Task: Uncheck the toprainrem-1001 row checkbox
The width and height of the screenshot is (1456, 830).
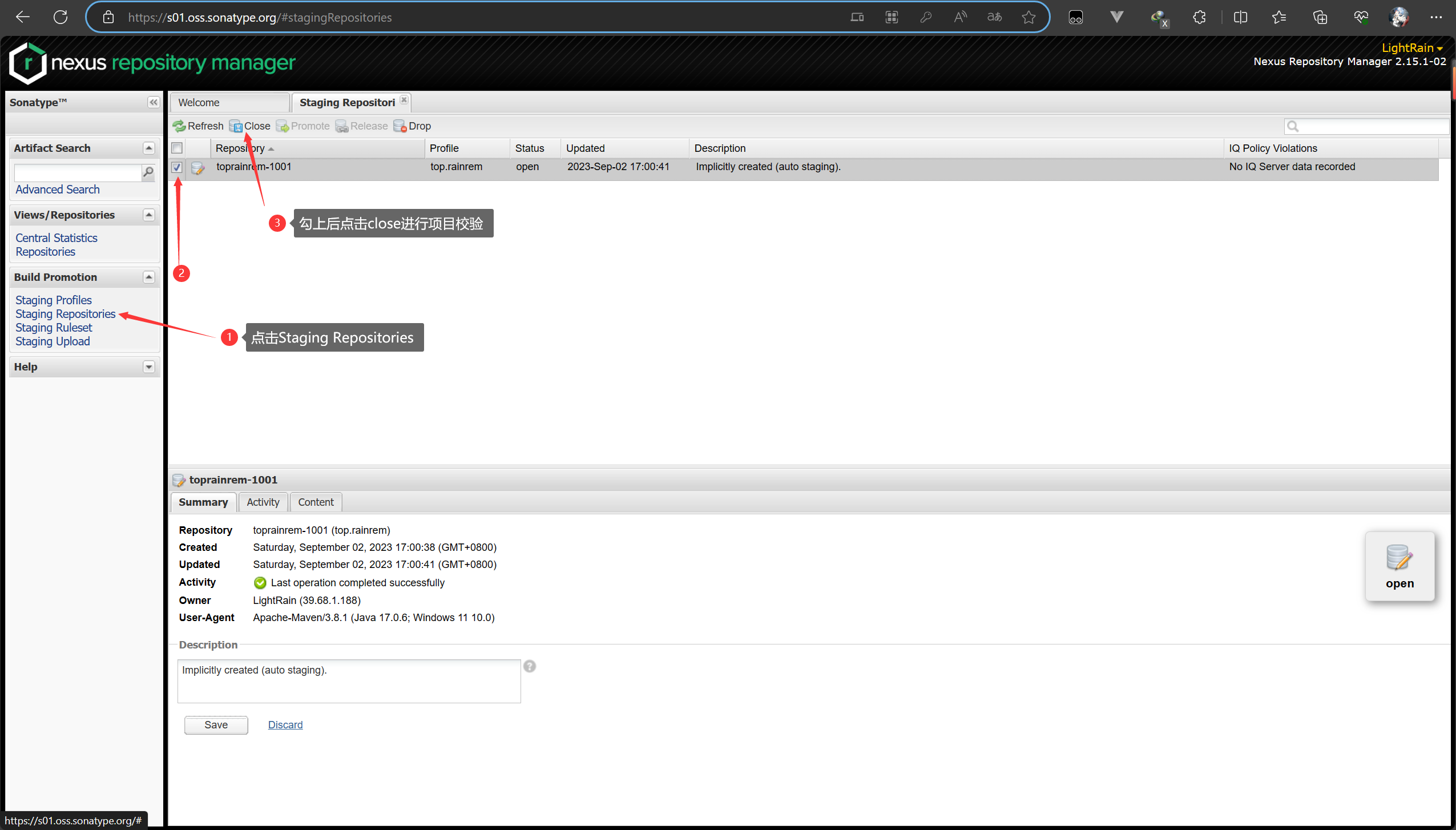Action: click(177, 167)
